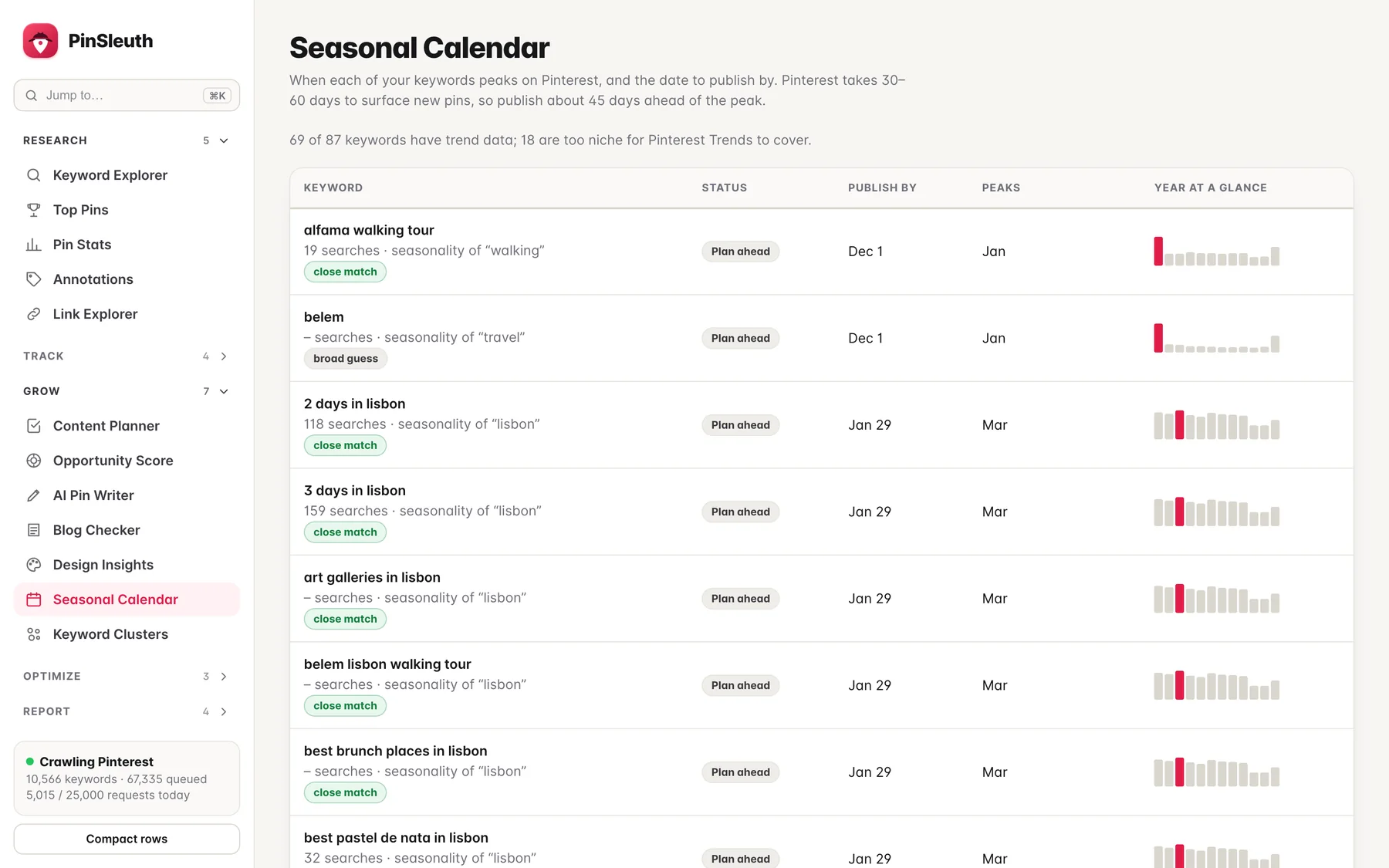This screenshot has width=1389, height=868.
Task: Expand the Optimize section chevron
Action: [224, 677]
